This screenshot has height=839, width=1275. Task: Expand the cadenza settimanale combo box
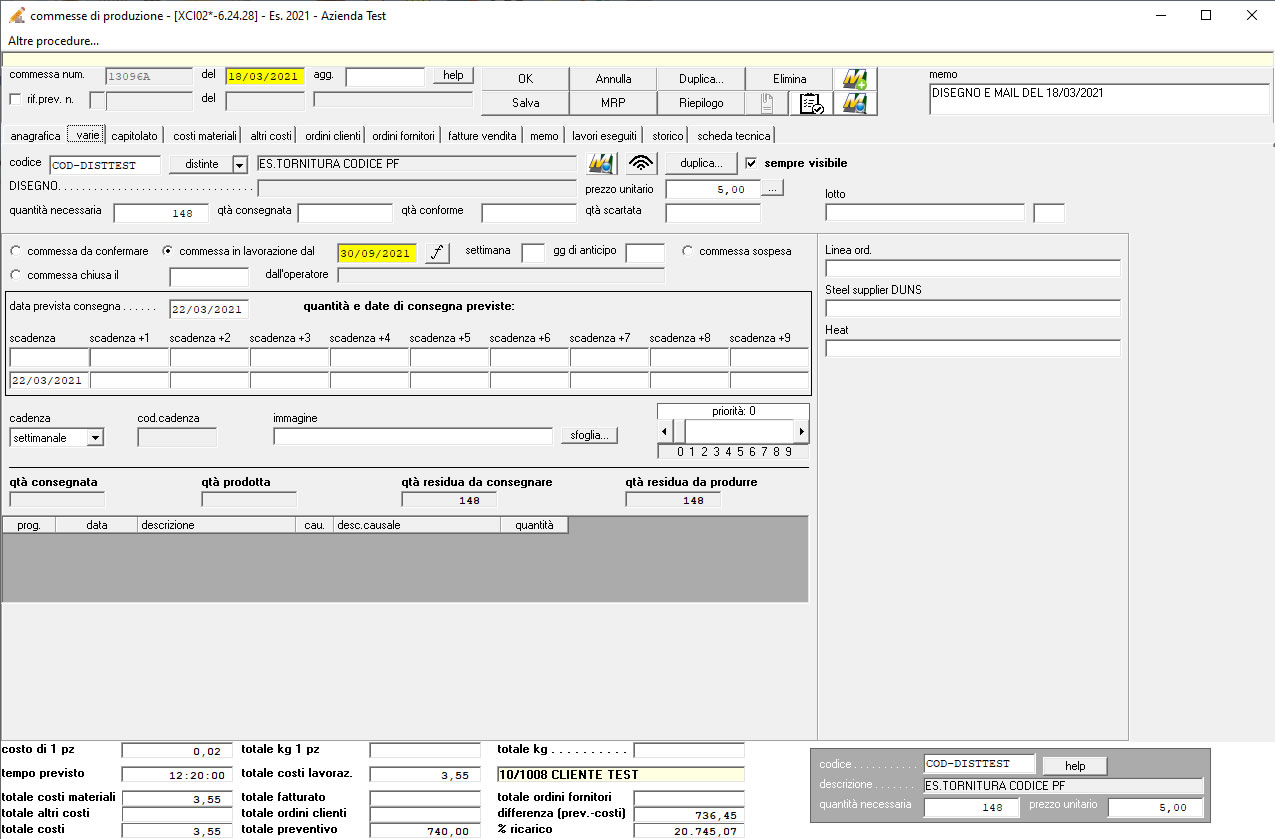(x=95, y=437)
